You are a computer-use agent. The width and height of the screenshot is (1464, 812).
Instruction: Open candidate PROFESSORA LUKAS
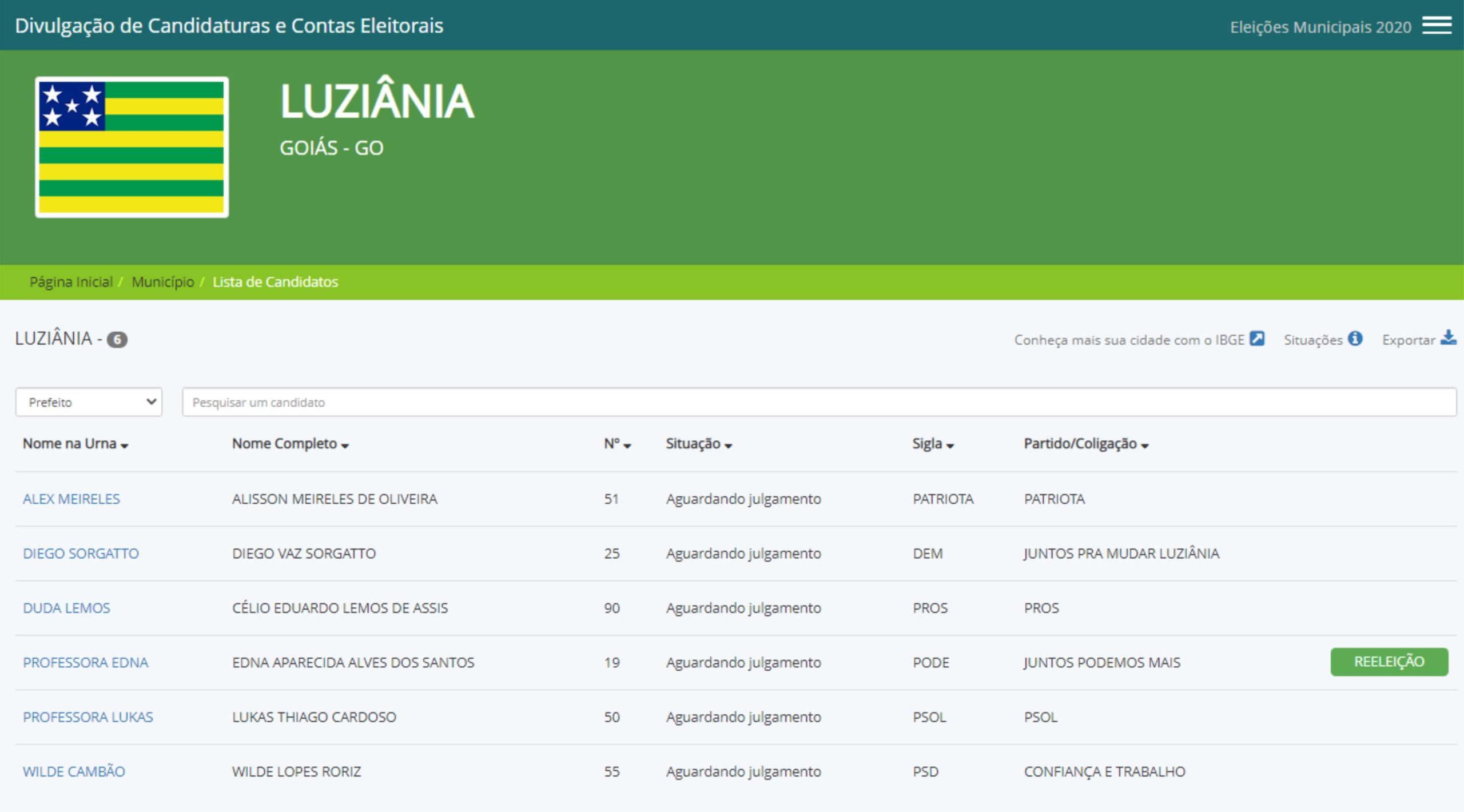point(88,717)
